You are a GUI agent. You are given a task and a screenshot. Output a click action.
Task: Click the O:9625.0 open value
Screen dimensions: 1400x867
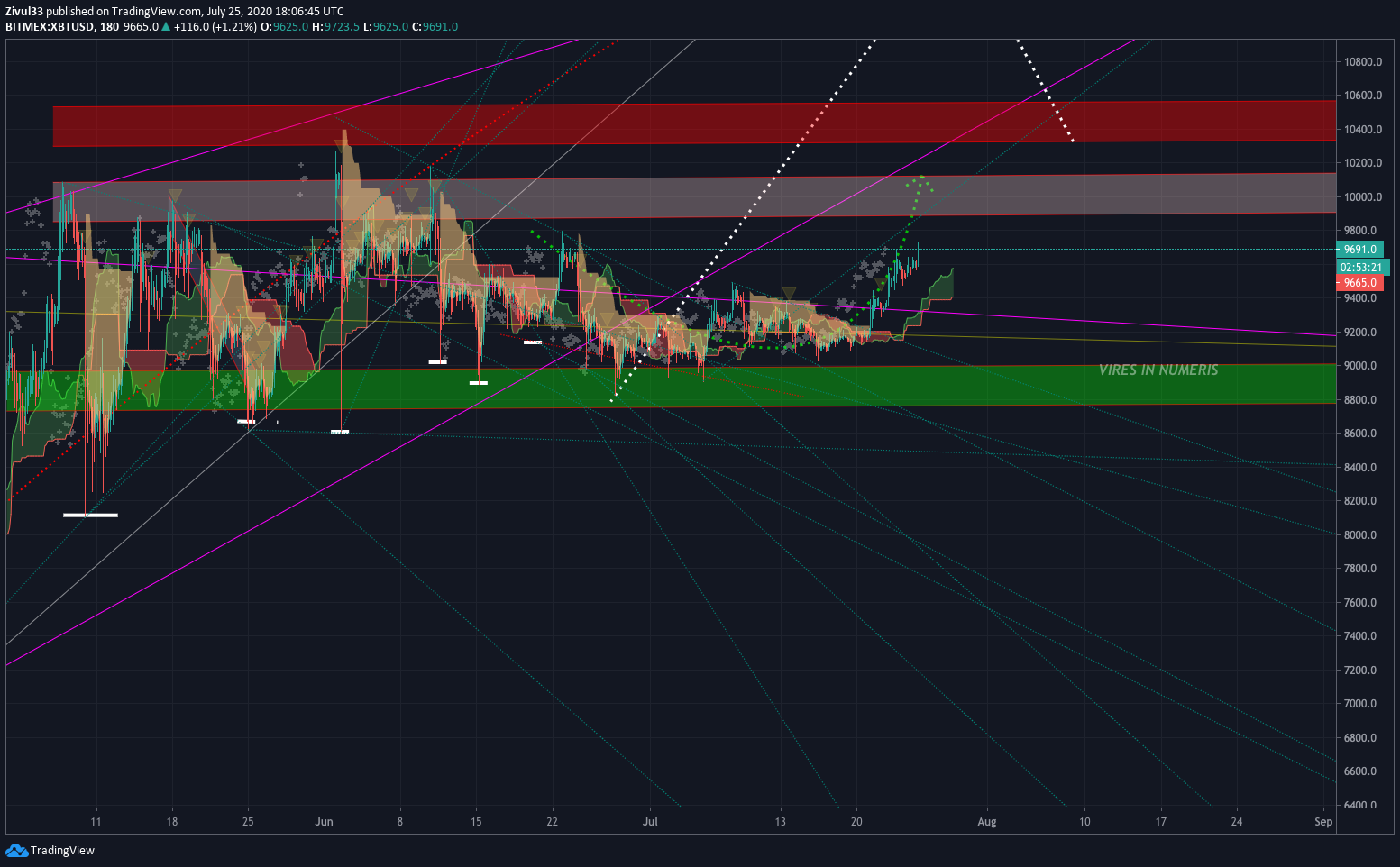pos(284,27)
